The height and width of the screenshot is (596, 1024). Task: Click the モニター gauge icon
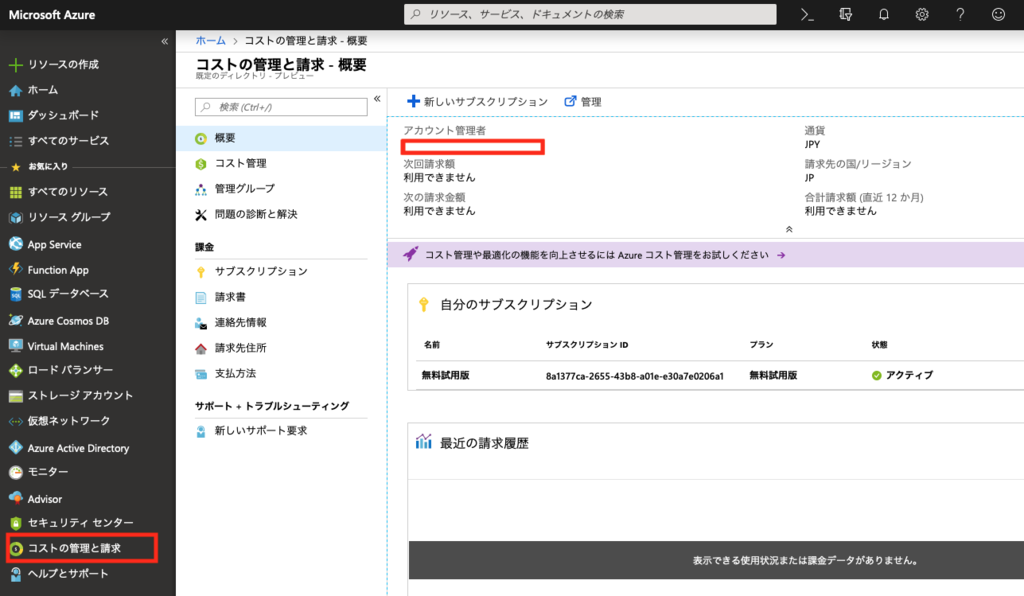(16, 472)
